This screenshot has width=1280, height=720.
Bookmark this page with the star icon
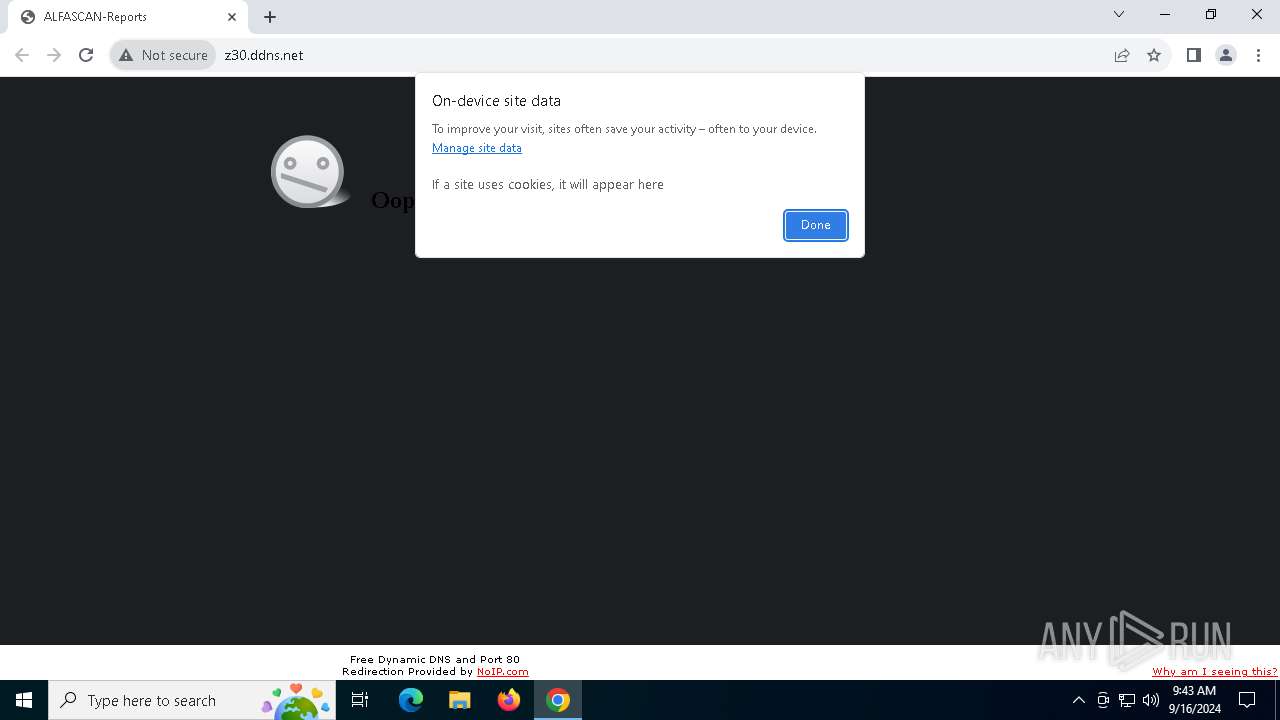(x=1154, y=55)
